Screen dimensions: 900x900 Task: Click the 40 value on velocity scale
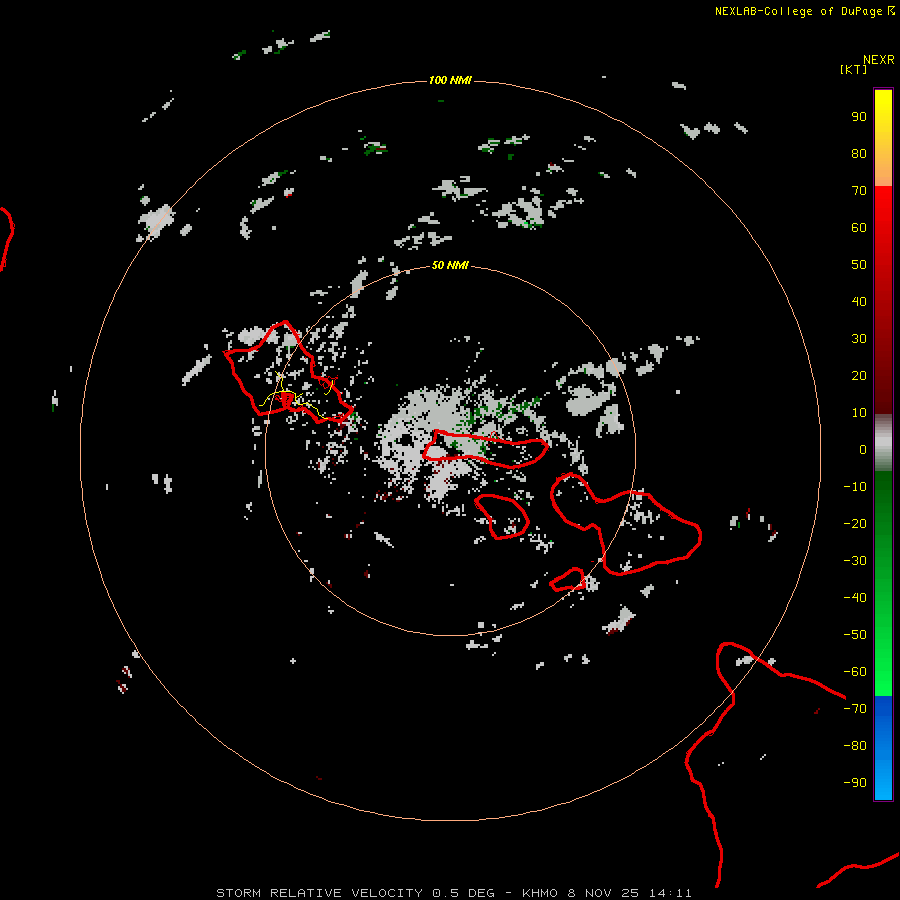[859, 301]
